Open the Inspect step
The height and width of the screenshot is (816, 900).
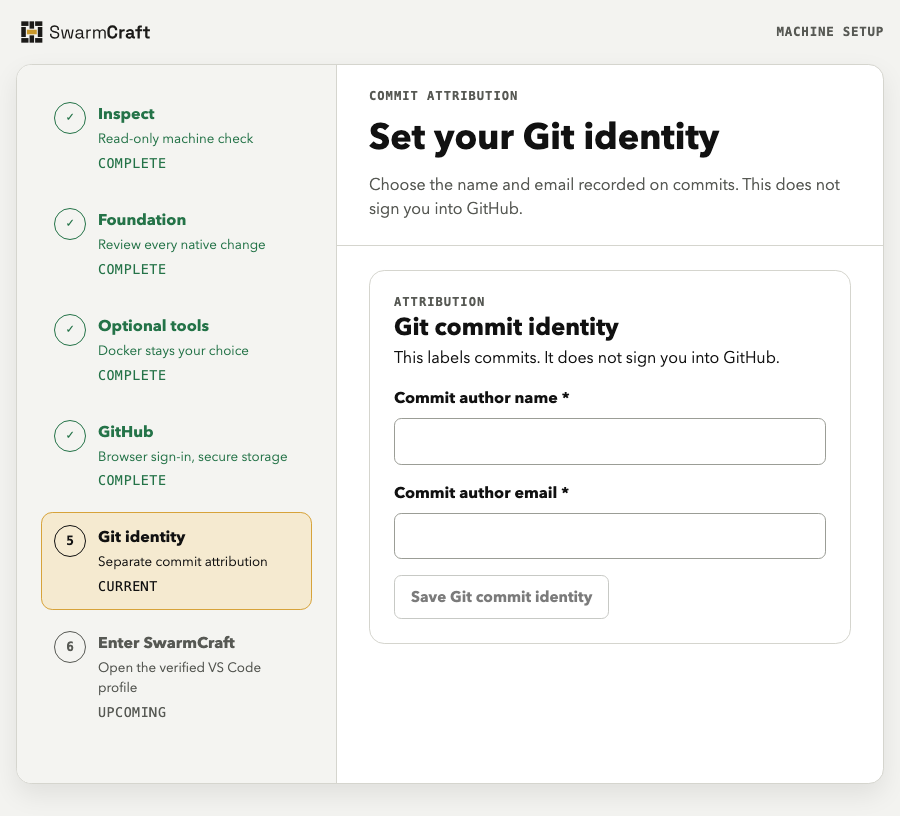point(176,138)
